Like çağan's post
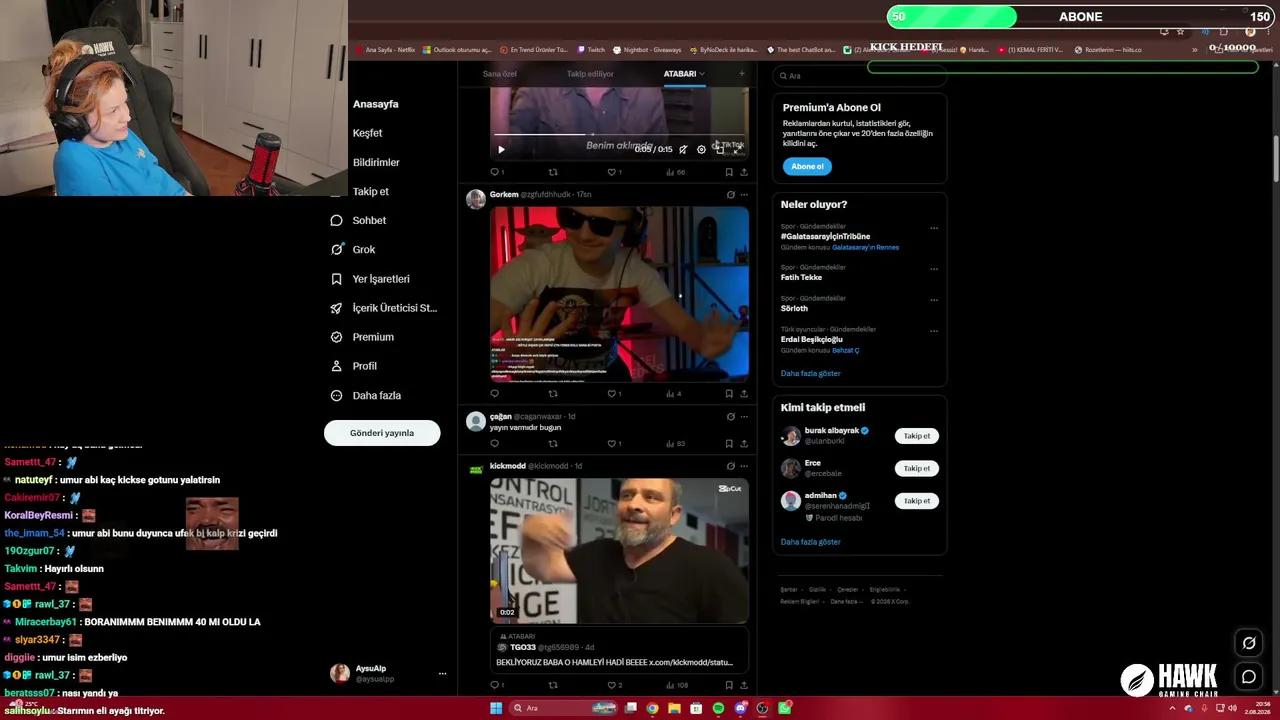Screen dimensions: 1280x720 612,444
